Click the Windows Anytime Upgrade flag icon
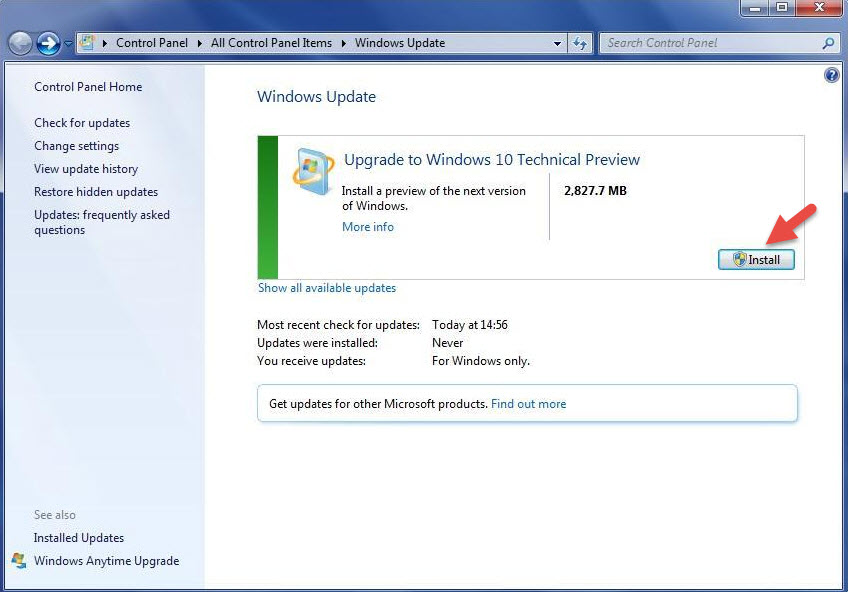 [19, 560]
